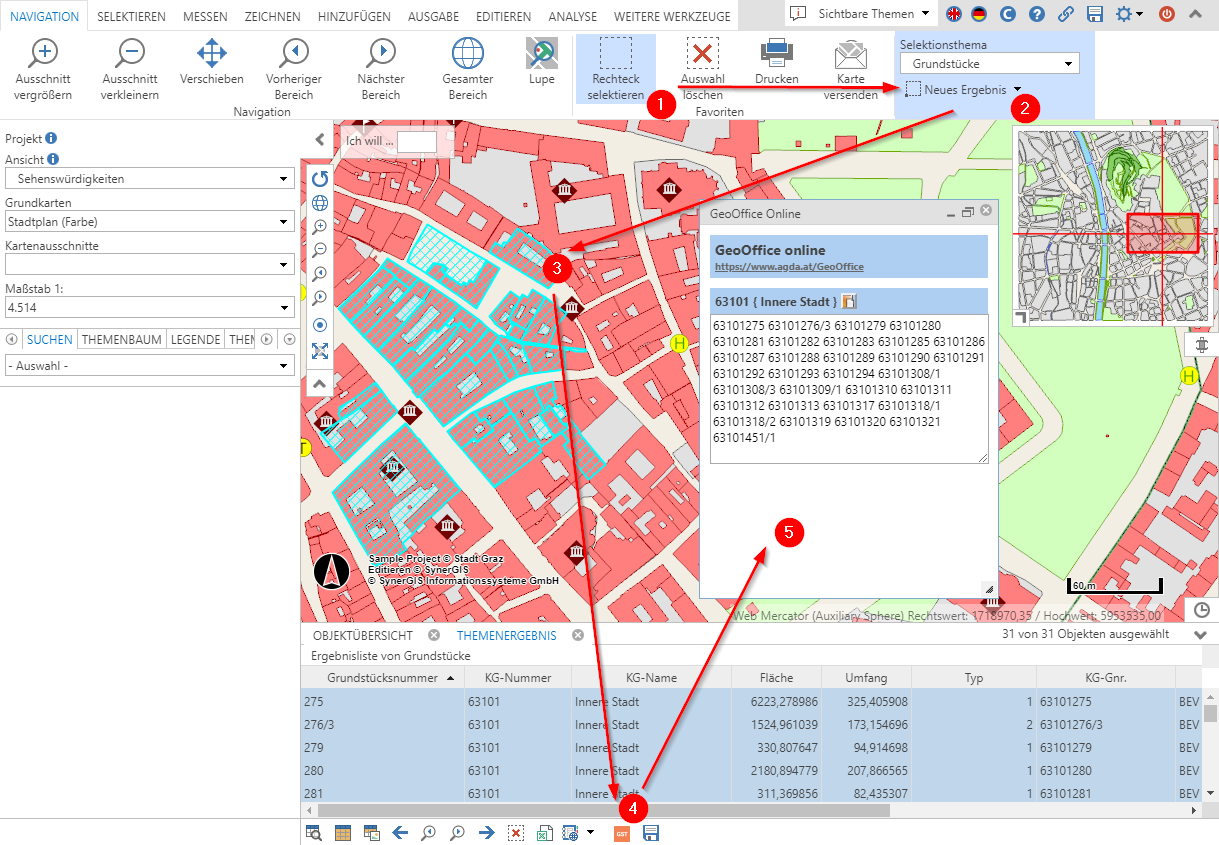Export results with the Excel icon
This screenshot has width=1219, height=845.
coord(546,832)
